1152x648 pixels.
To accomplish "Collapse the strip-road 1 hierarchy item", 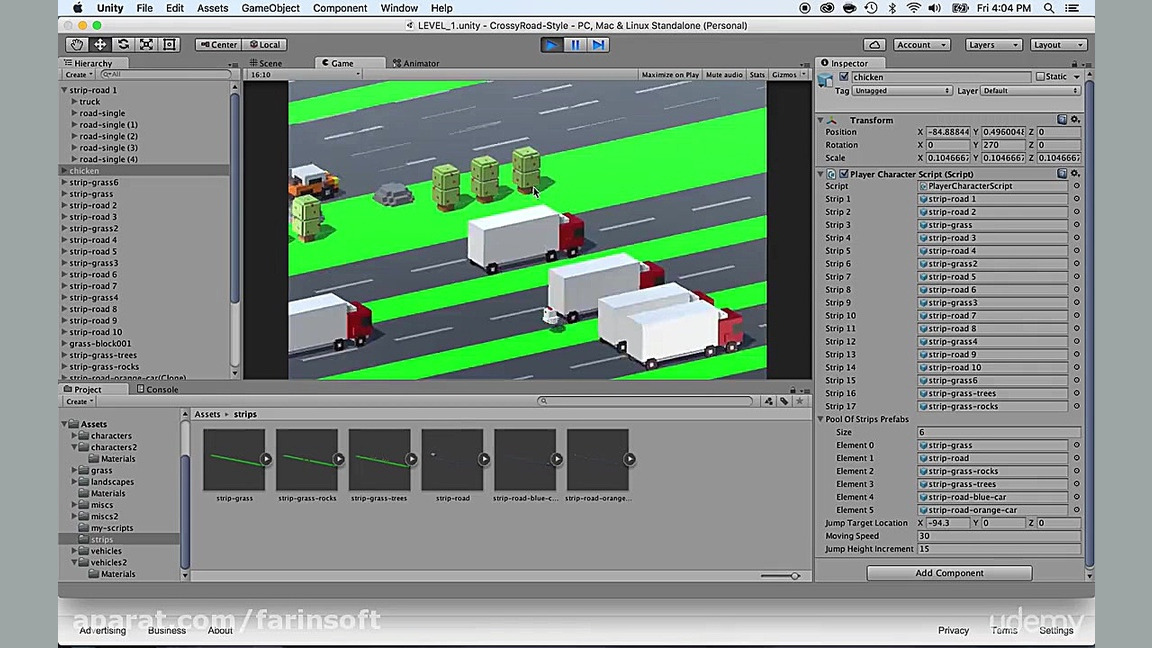I will click(65, 90).
